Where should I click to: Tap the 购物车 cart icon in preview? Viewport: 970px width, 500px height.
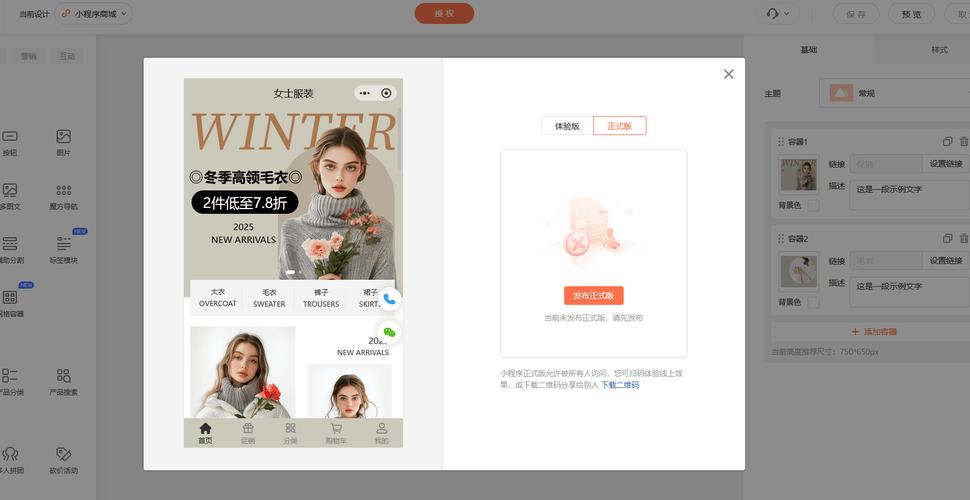point(336,433)
